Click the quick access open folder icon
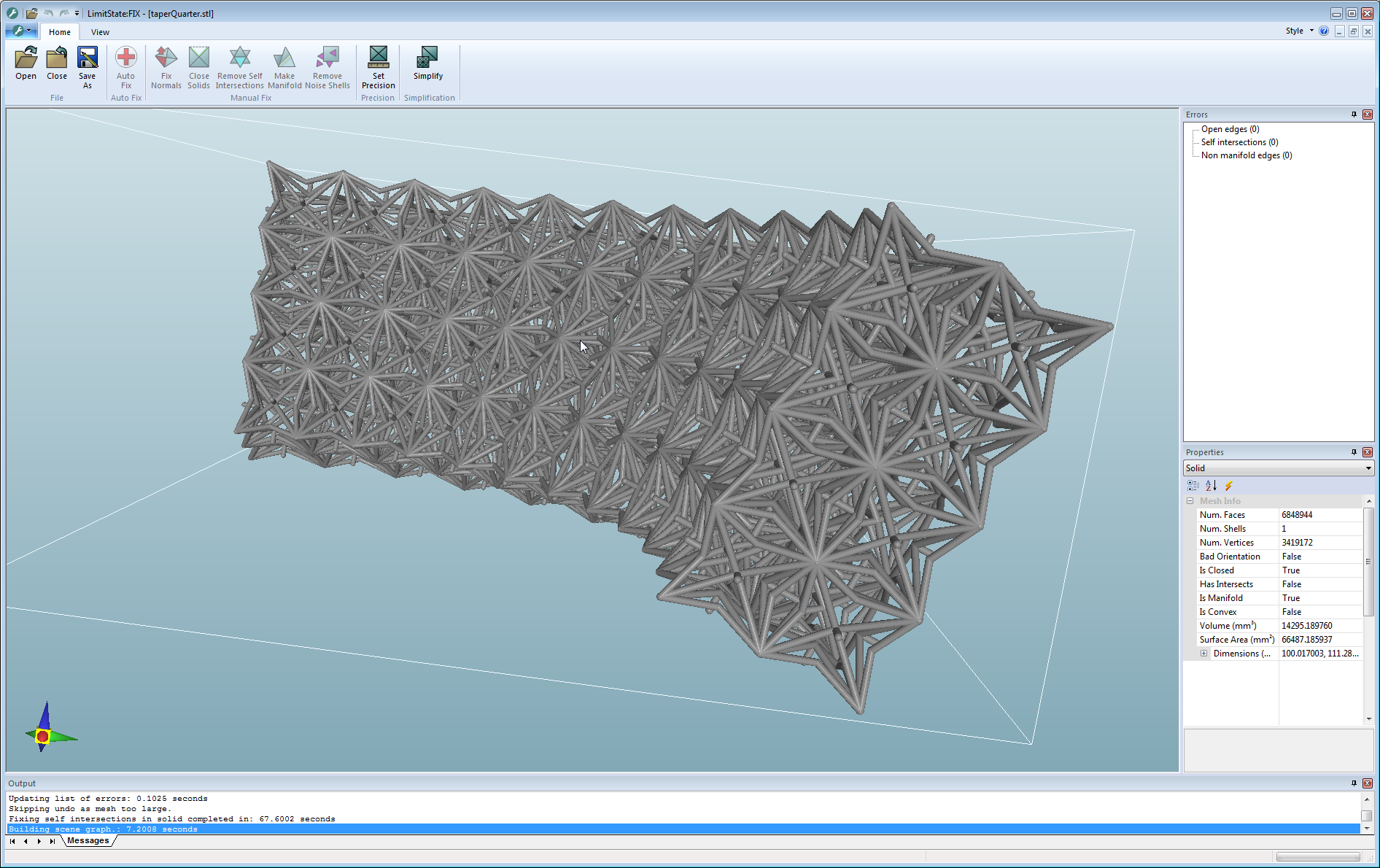The height and width of the screenshot is (868, 1380). tap(32, 13)
